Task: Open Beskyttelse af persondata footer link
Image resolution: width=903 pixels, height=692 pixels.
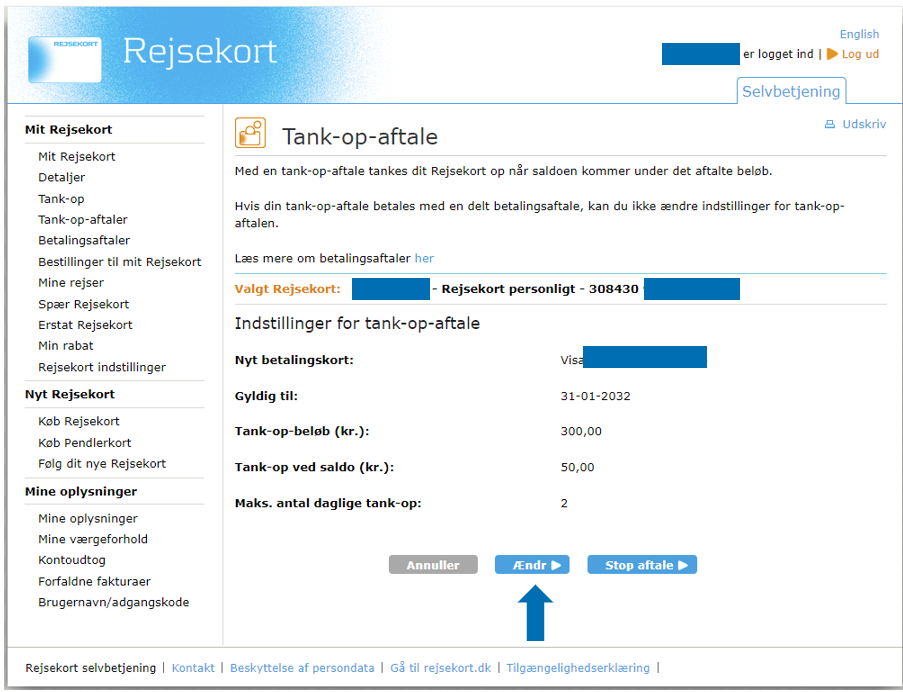Action: pos(302,668)
